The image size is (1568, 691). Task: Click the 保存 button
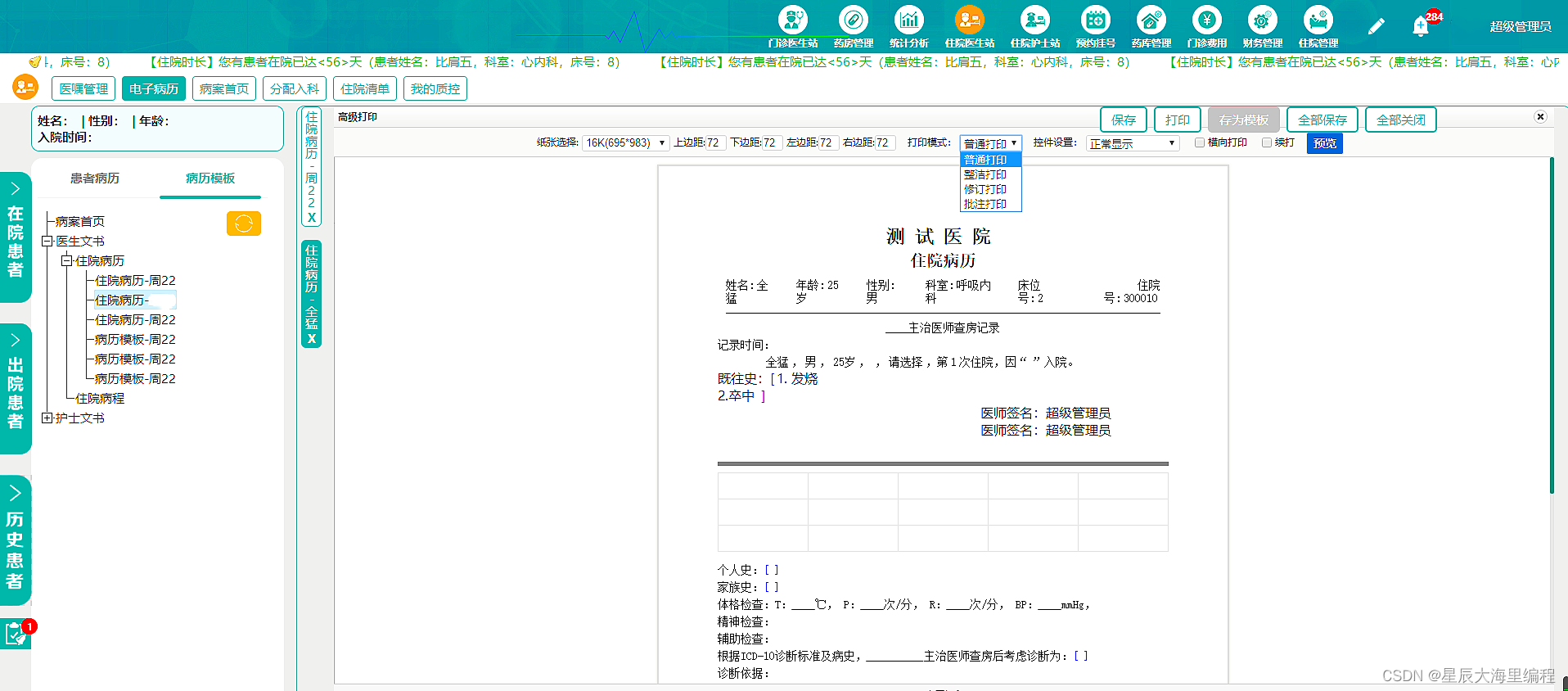click(1124, 120)
